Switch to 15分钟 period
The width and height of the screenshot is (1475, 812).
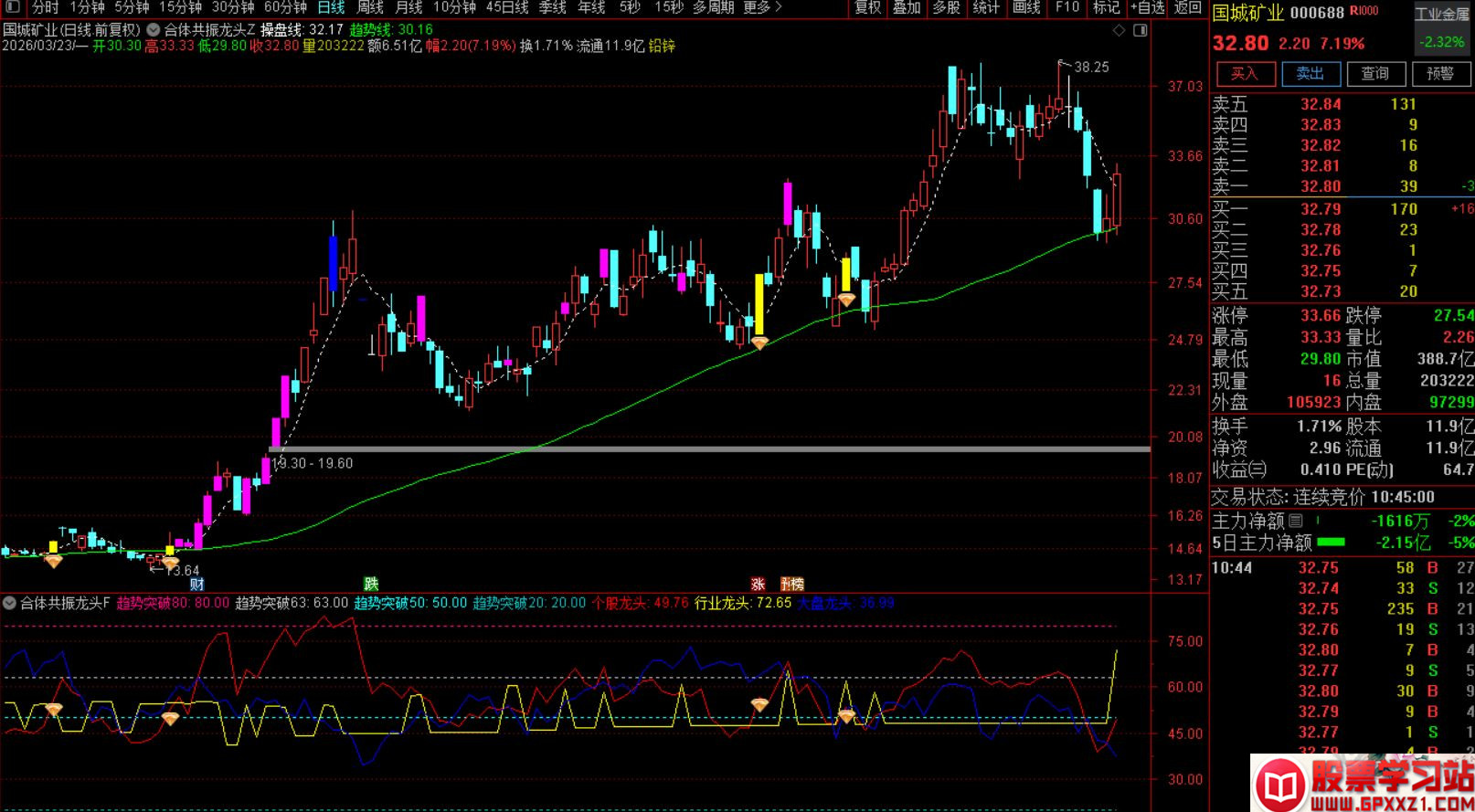coord(180,7)
